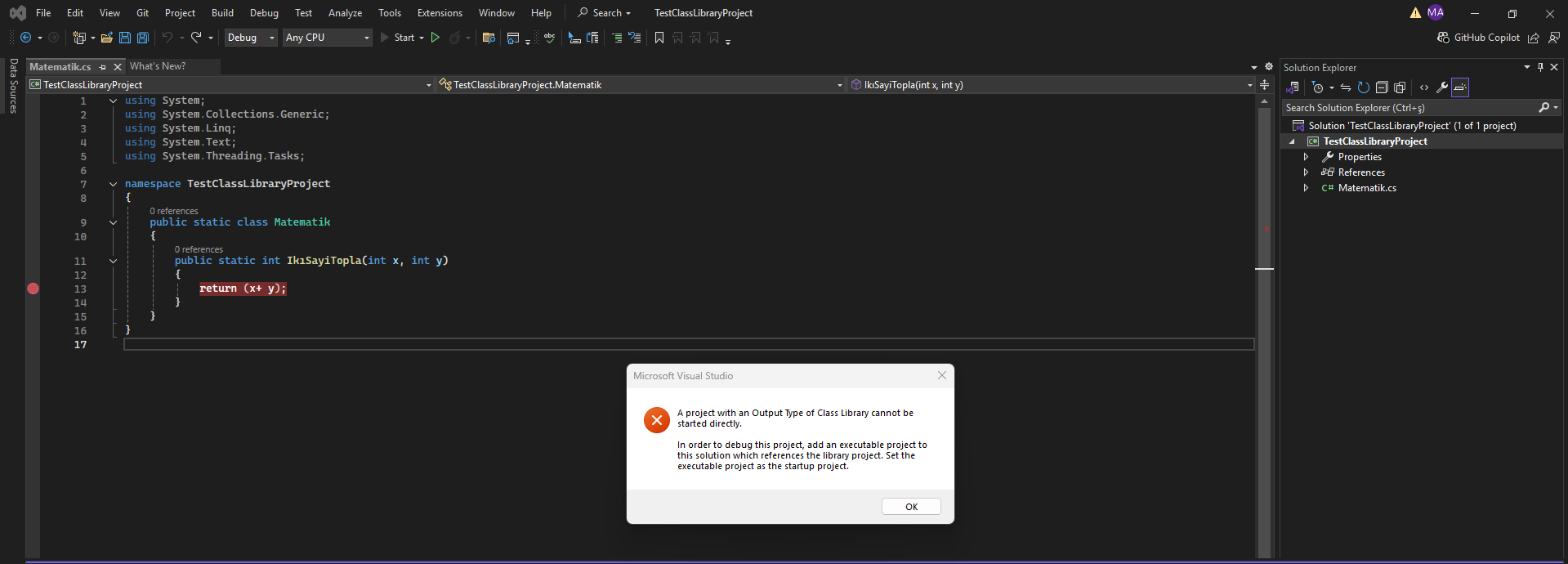Click Collapse All icon in Solution Explorer
Screen dimensions: 1568x564
pos(1382,87)
